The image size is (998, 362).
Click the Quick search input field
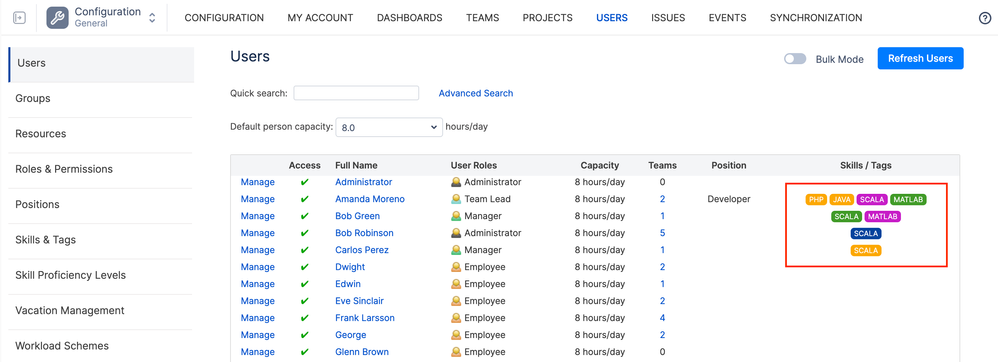[356, 93]
